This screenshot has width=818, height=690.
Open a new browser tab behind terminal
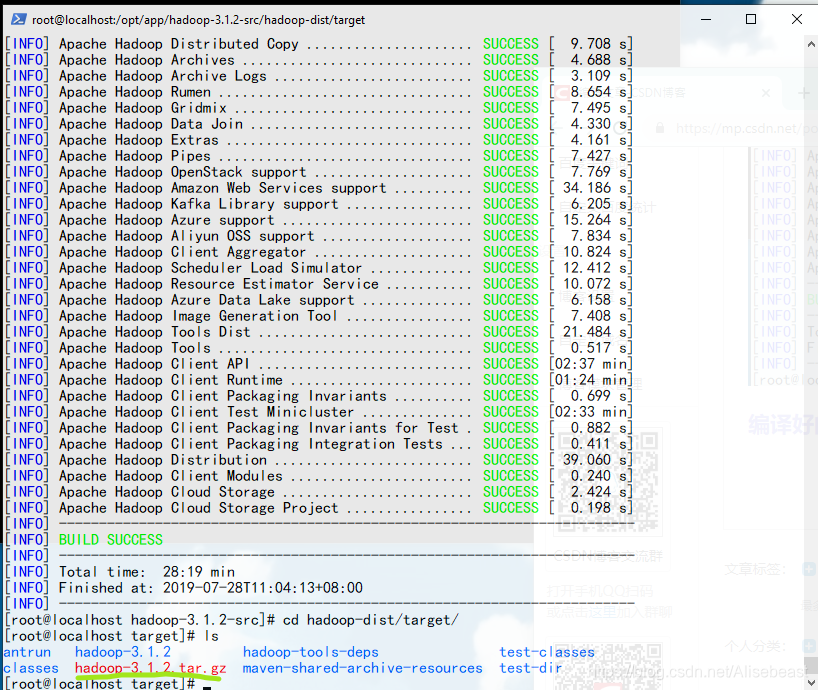click(x=803, y=93)
